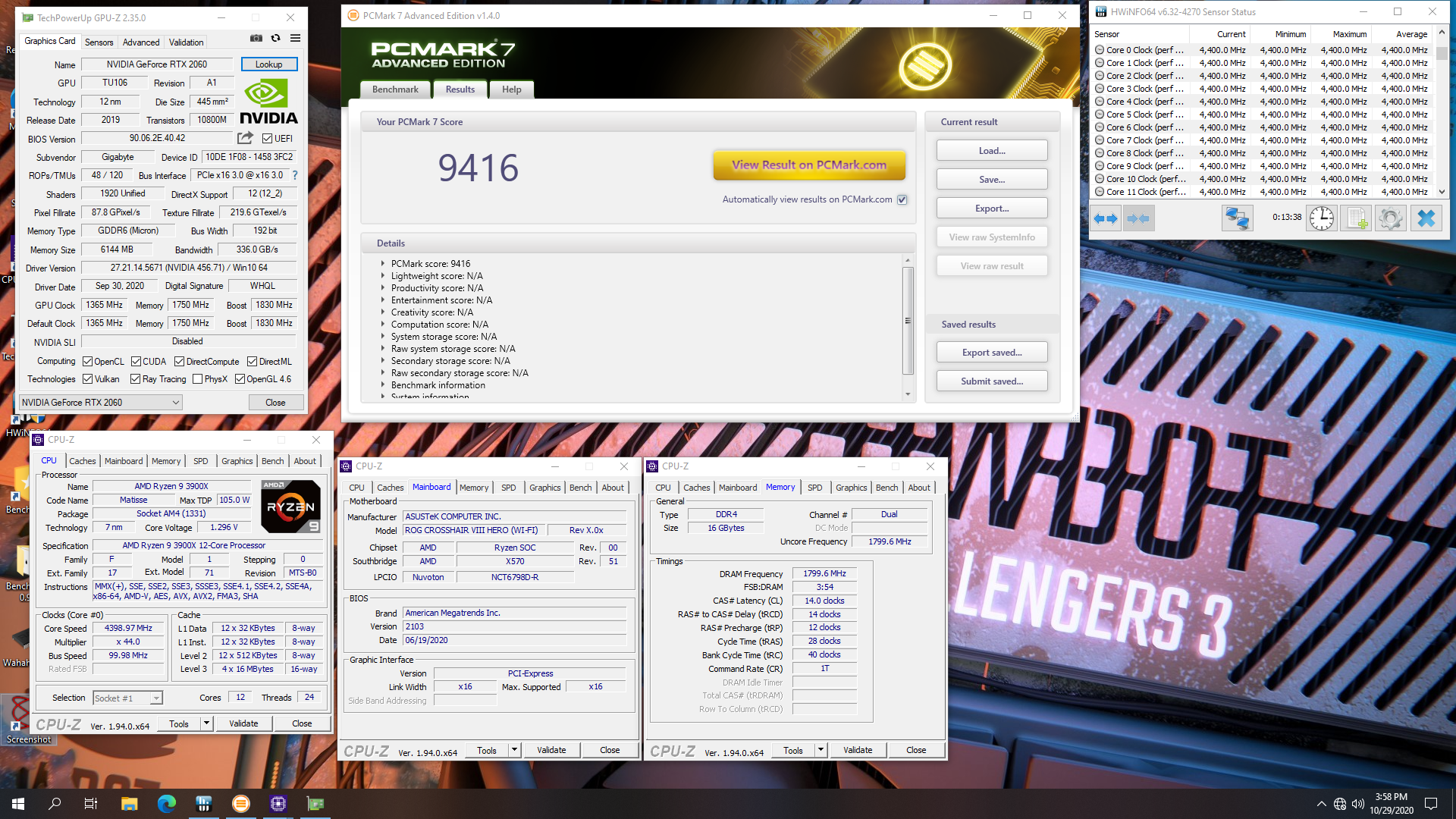The width and height of the screenshot is (1456, 819).
Task: Click the GPU-Z refresh icon
Action: click(x=276, y=38)
